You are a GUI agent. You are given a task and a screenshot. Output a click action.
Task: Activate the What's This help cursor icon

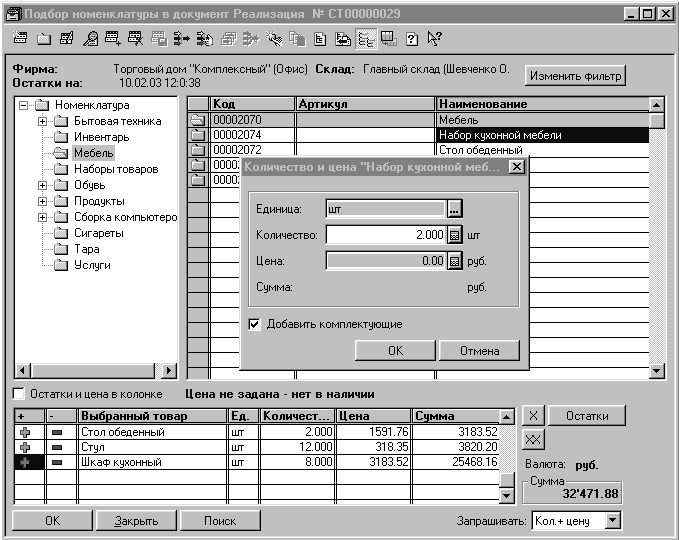pos(434,39)
